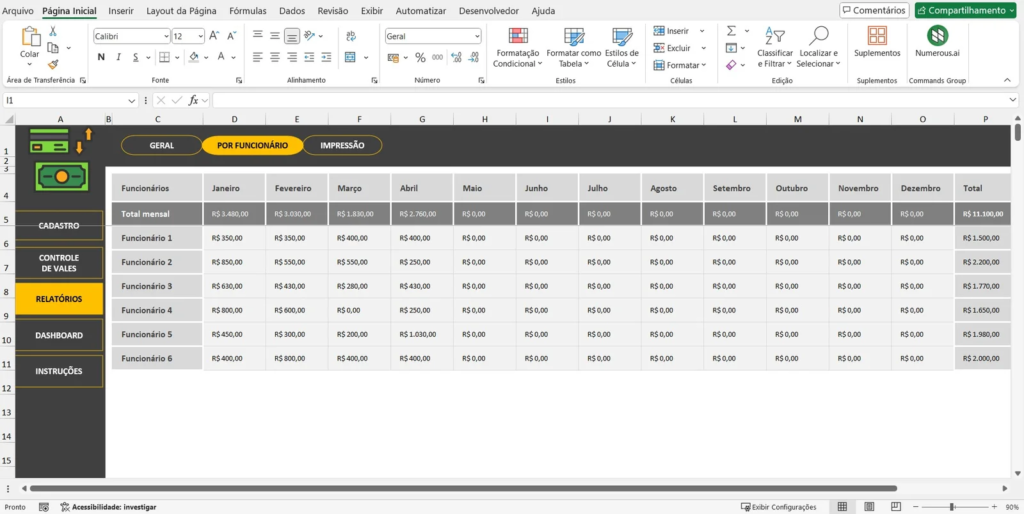This screenshot has height=514, width=1024.
Task: Open the Fórmulas ribbon tab
Action: coord(247,10)
